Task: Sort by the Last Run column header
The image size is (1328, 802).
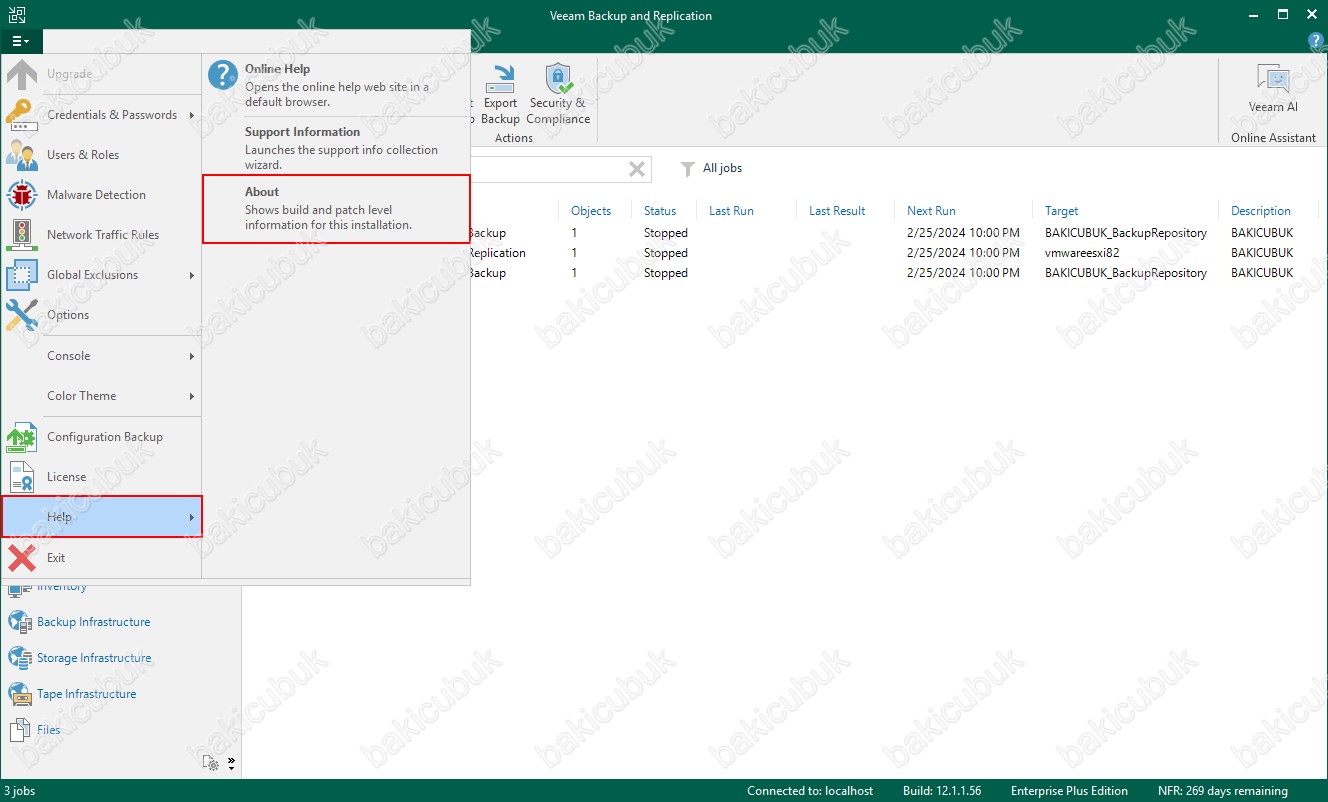Action: [x=731, y=211]
